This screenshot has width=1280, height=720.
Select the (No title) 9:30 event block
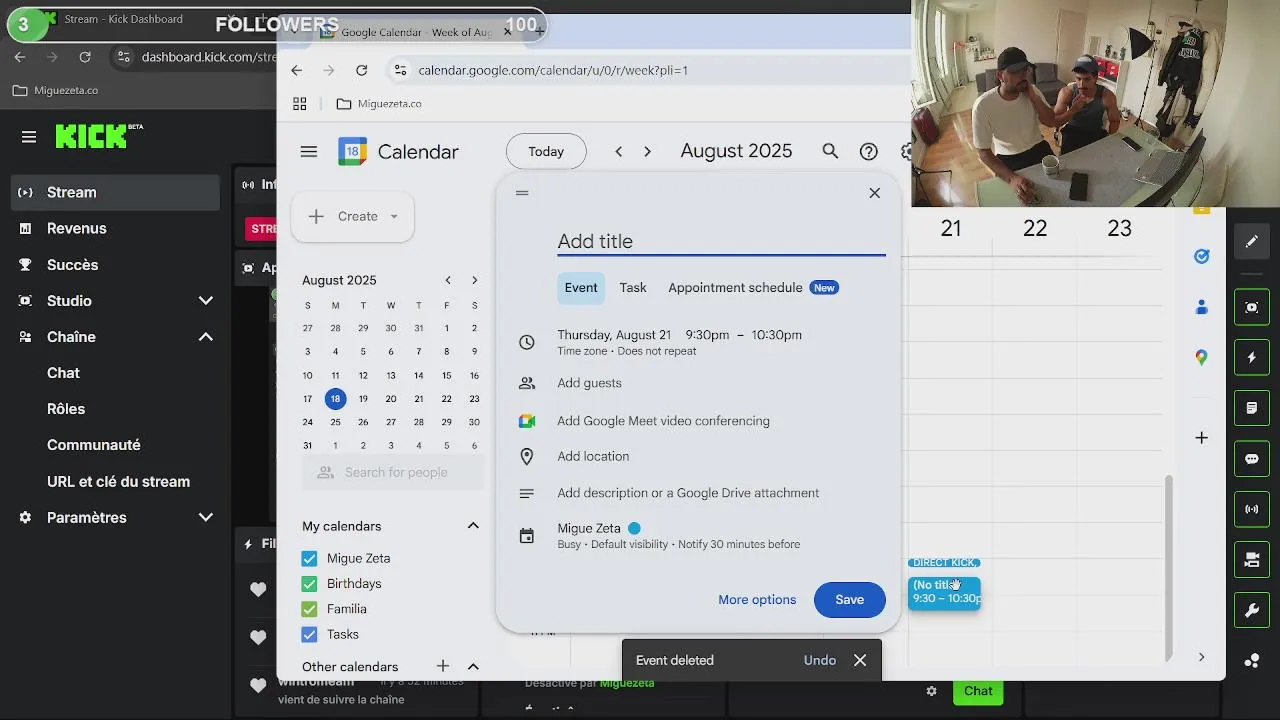945,592
